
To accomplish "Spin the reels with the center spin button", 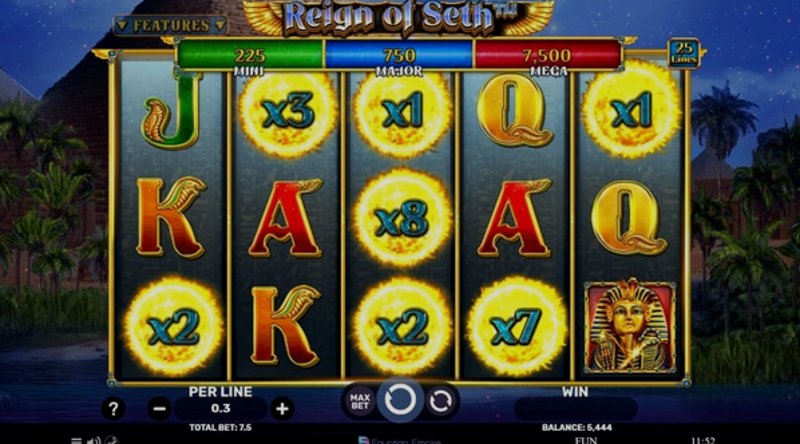I will click(x=400, y=400).
